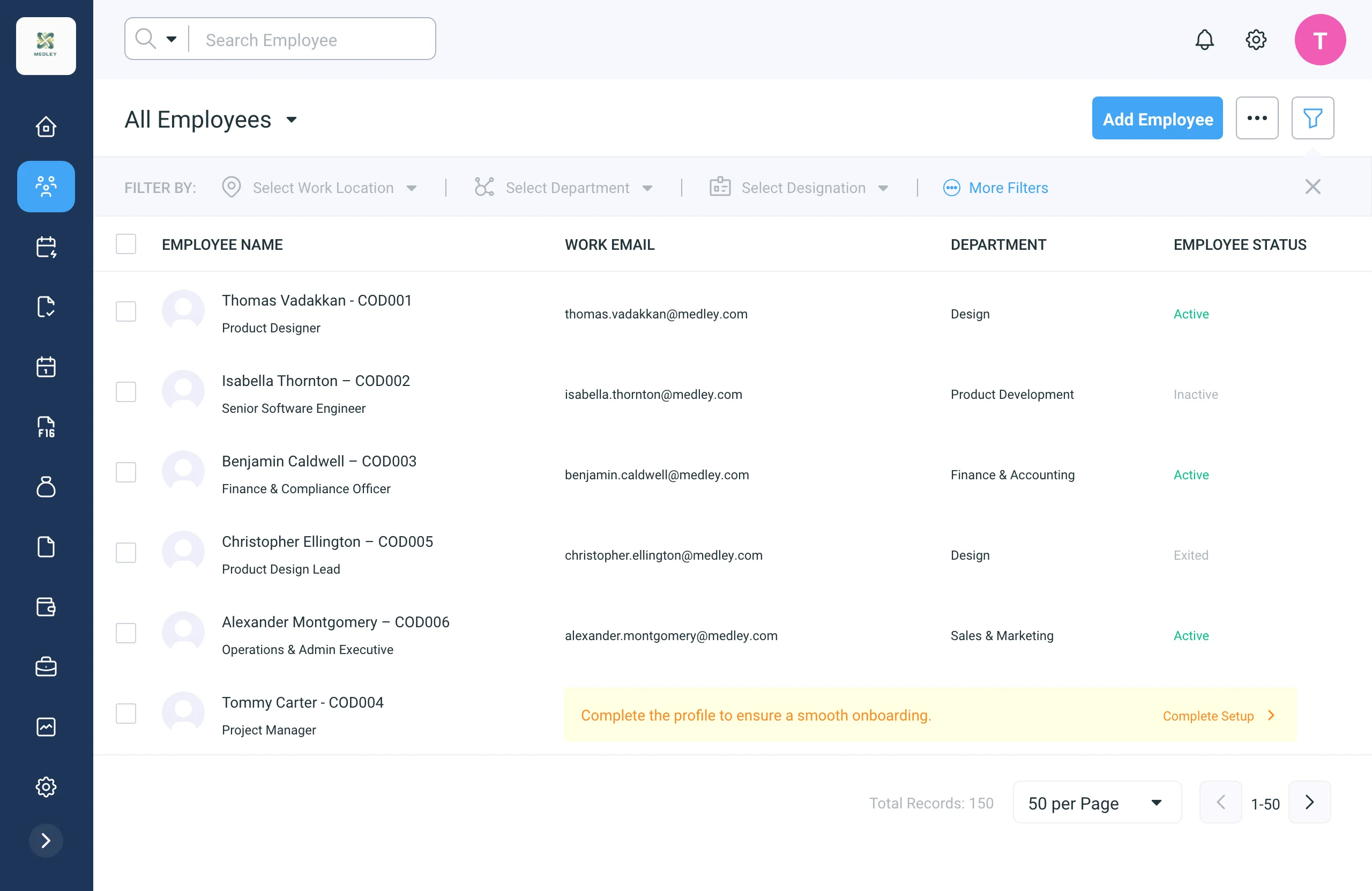The image size is (1372, 891).
Task: Click the designation badge icon
Action: (719, 188)
